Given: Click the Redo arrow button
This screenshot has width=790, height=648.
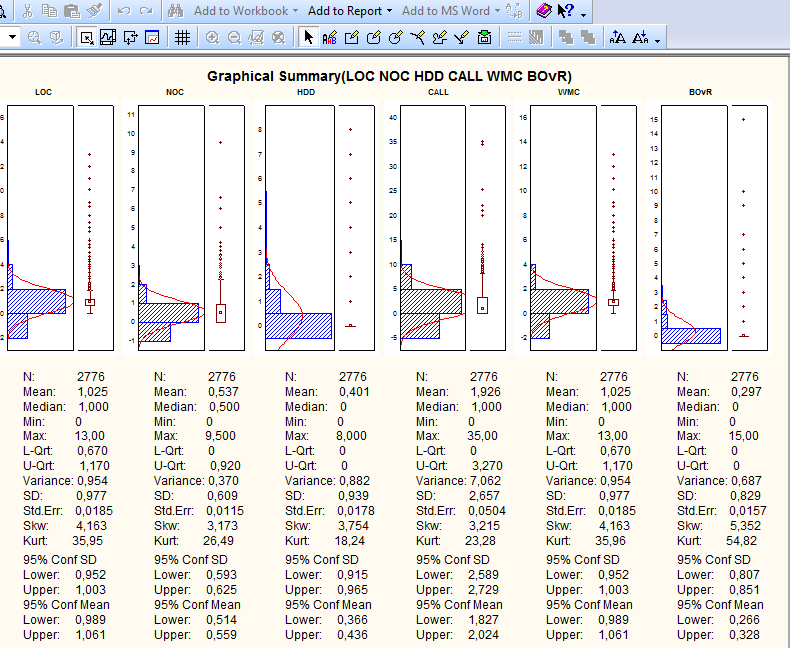Looking at the screenshot, I should click(x=146, y=11).
